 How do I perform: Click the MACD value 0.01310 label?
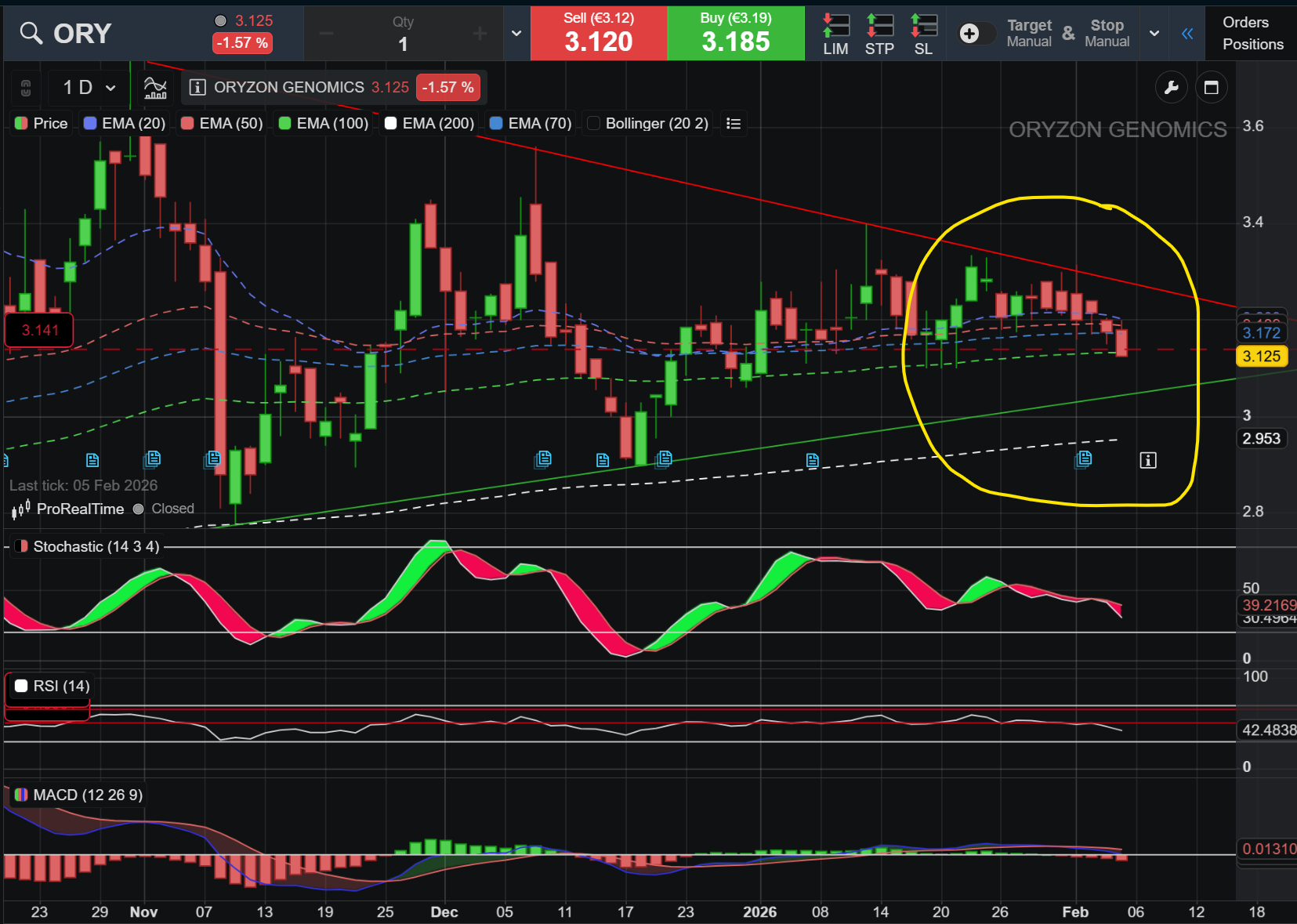(x=1268, y=849)
